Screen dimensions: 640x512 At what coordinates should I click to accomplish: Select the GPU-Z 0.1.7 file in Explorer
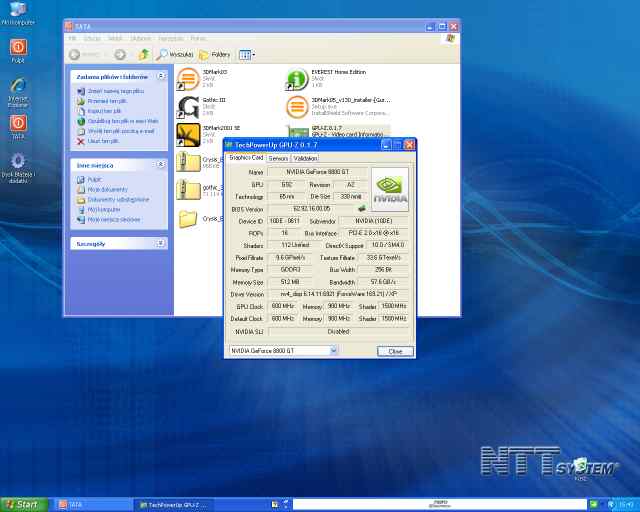(x=338, y=131)
